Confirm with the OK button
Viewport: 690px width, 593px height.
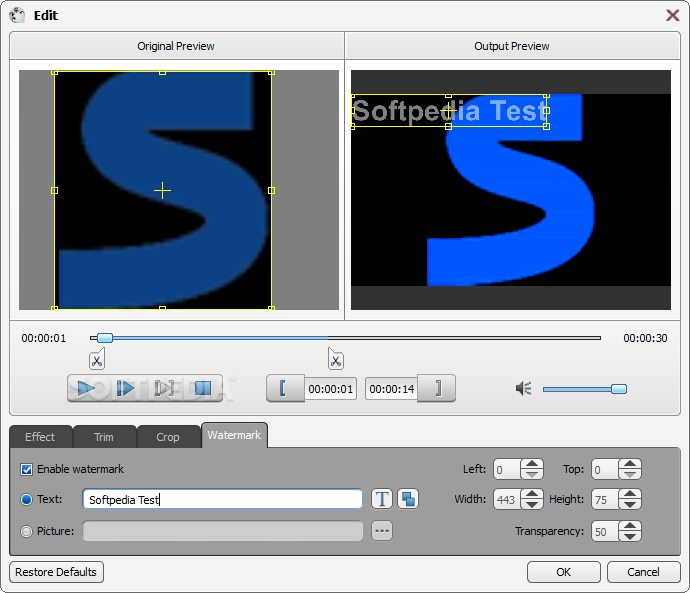[x=564, y=572]
